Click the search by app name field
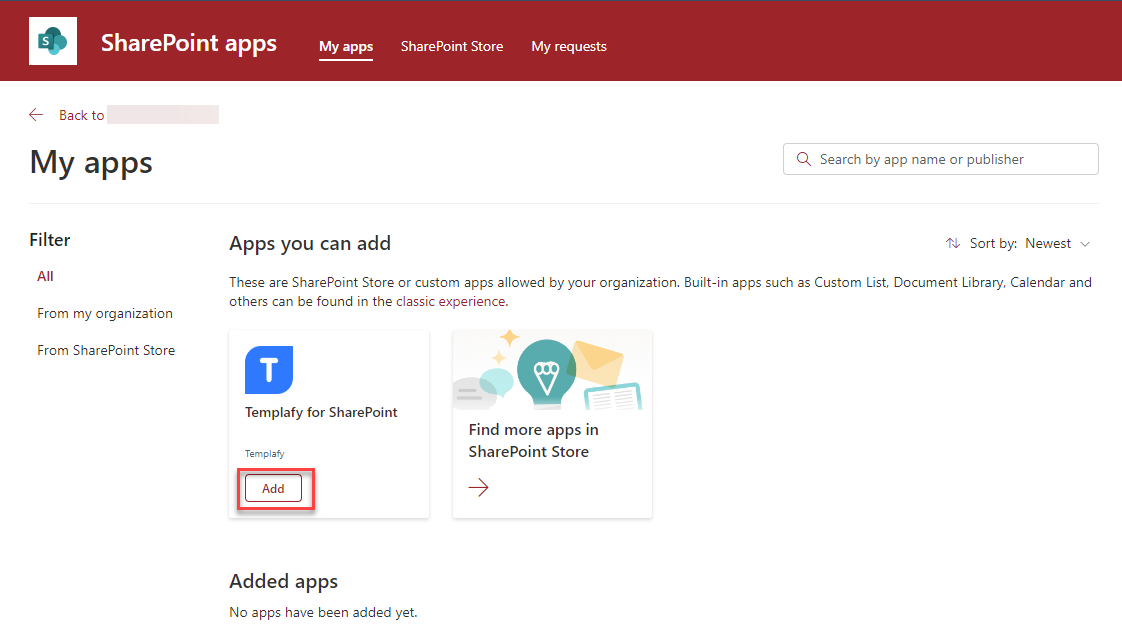Image resolution: width=1122 pixels, height=638 pixels. click(x=940, y=159)
